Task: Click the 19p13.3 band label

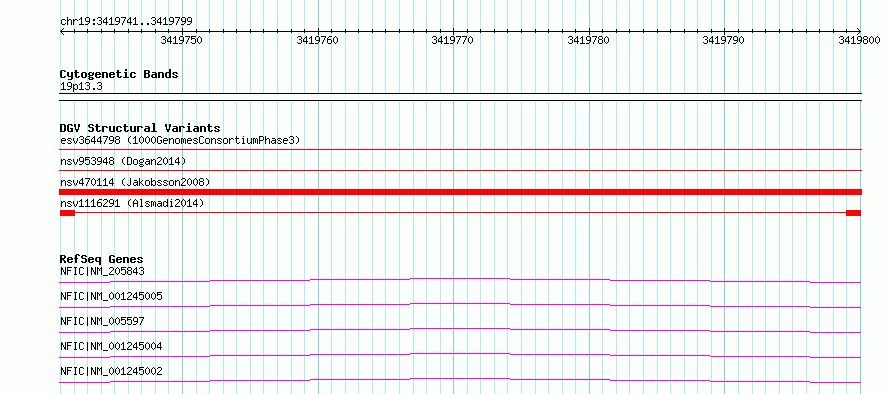Action: 81,87
